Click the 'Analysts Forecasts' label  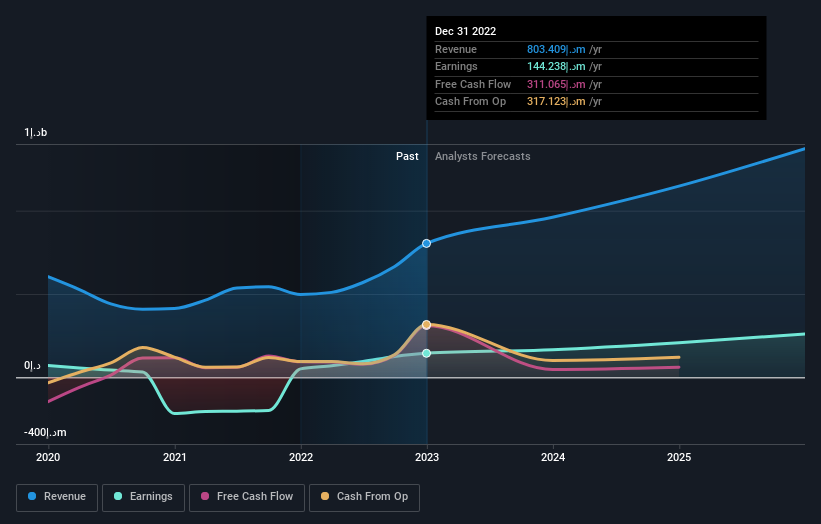coord(483,156)
